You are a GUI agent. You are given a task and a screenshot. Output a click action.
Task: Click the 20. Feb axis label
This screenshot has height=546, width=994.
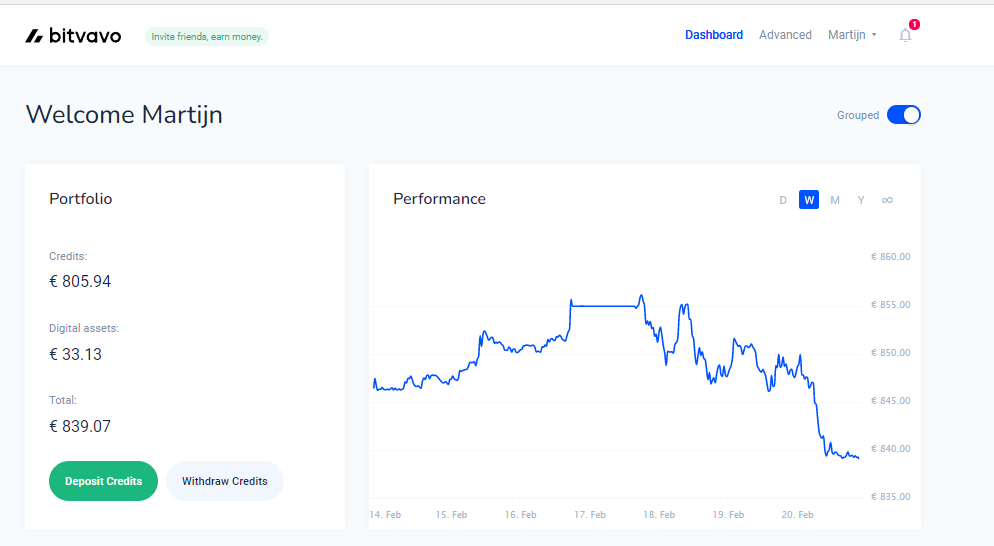tap(797, 514)
